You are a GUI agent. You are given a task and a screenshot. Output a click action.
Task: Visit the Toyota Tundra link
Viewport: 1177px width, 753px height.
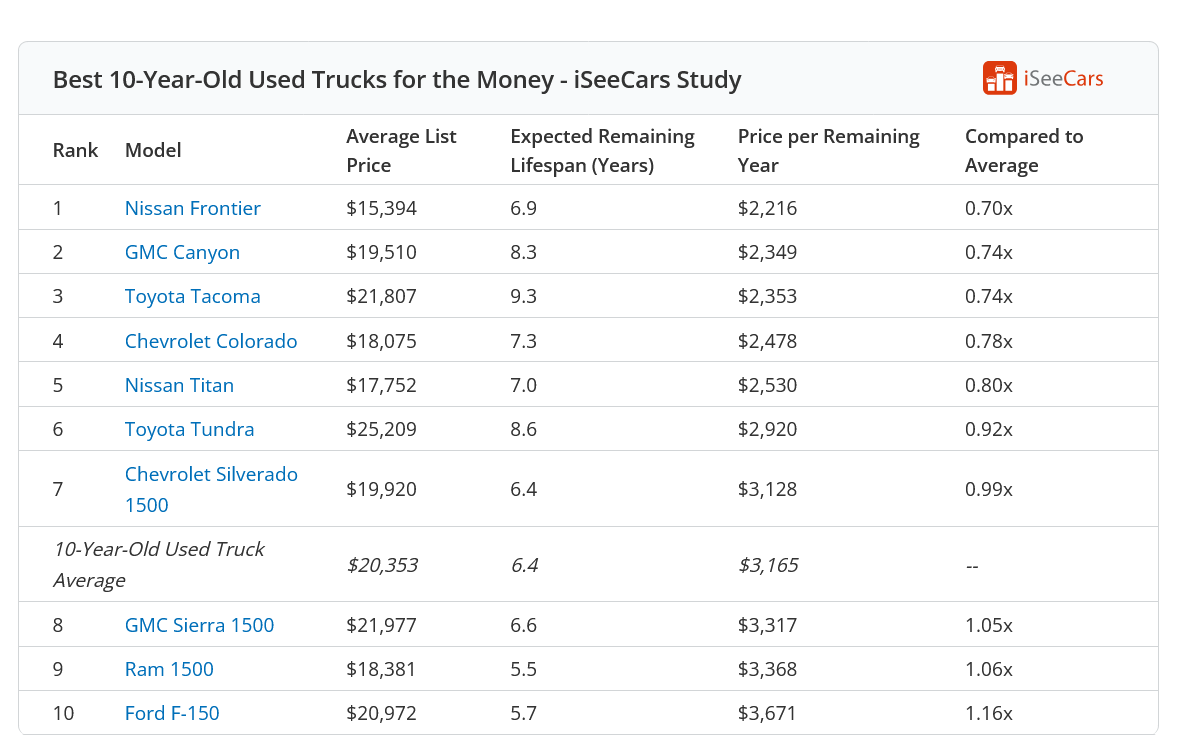189,429
